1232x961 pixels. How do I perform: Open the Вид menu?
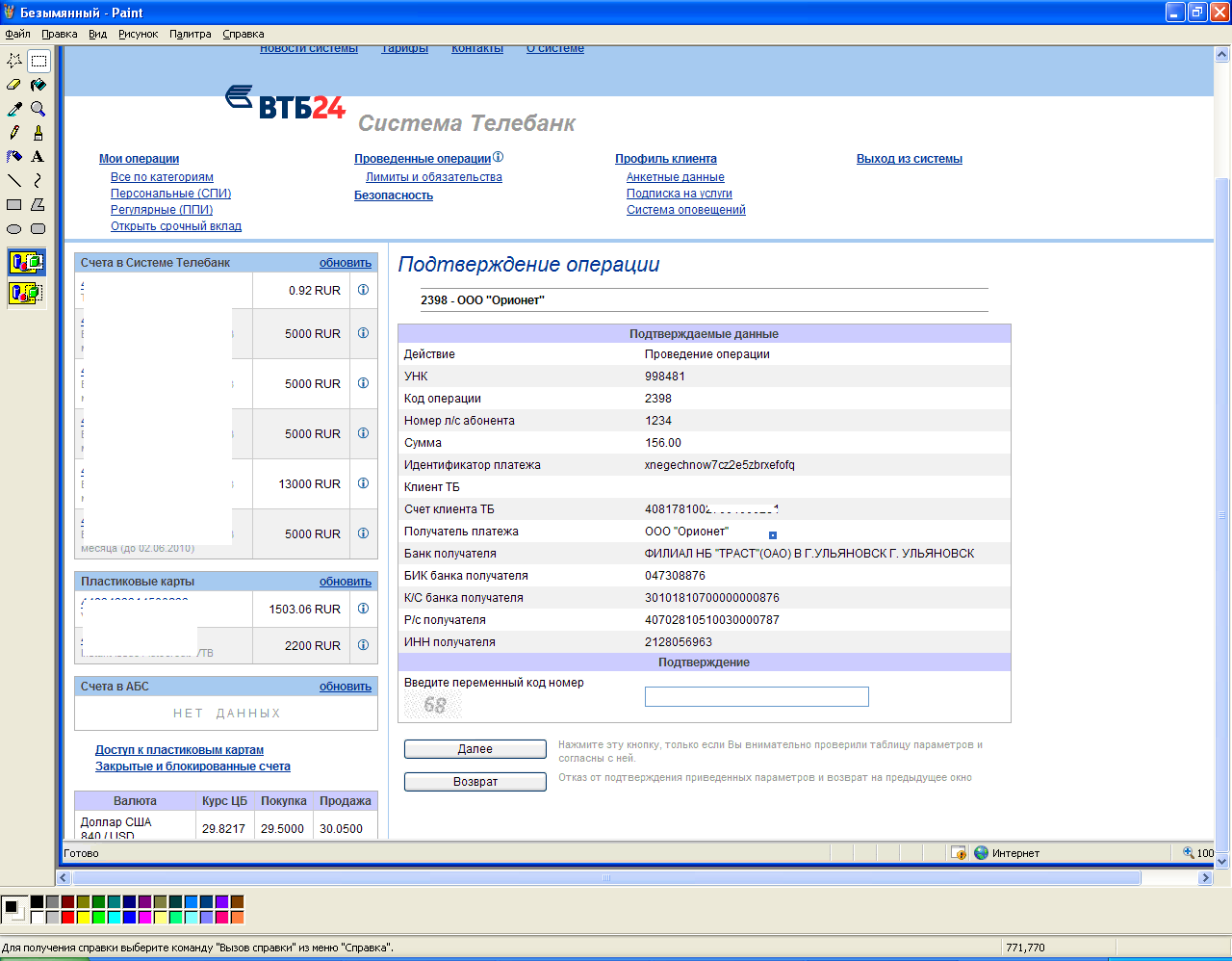click(98, 34)
